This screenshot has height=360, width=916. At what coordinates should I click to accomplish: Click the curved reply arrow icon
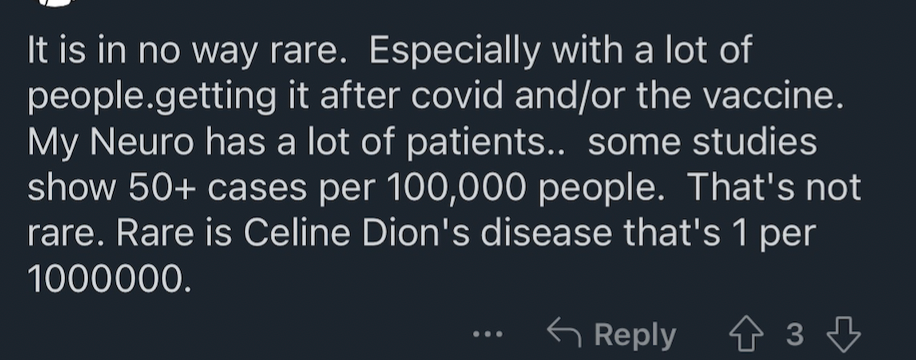(x=564, y=333)
